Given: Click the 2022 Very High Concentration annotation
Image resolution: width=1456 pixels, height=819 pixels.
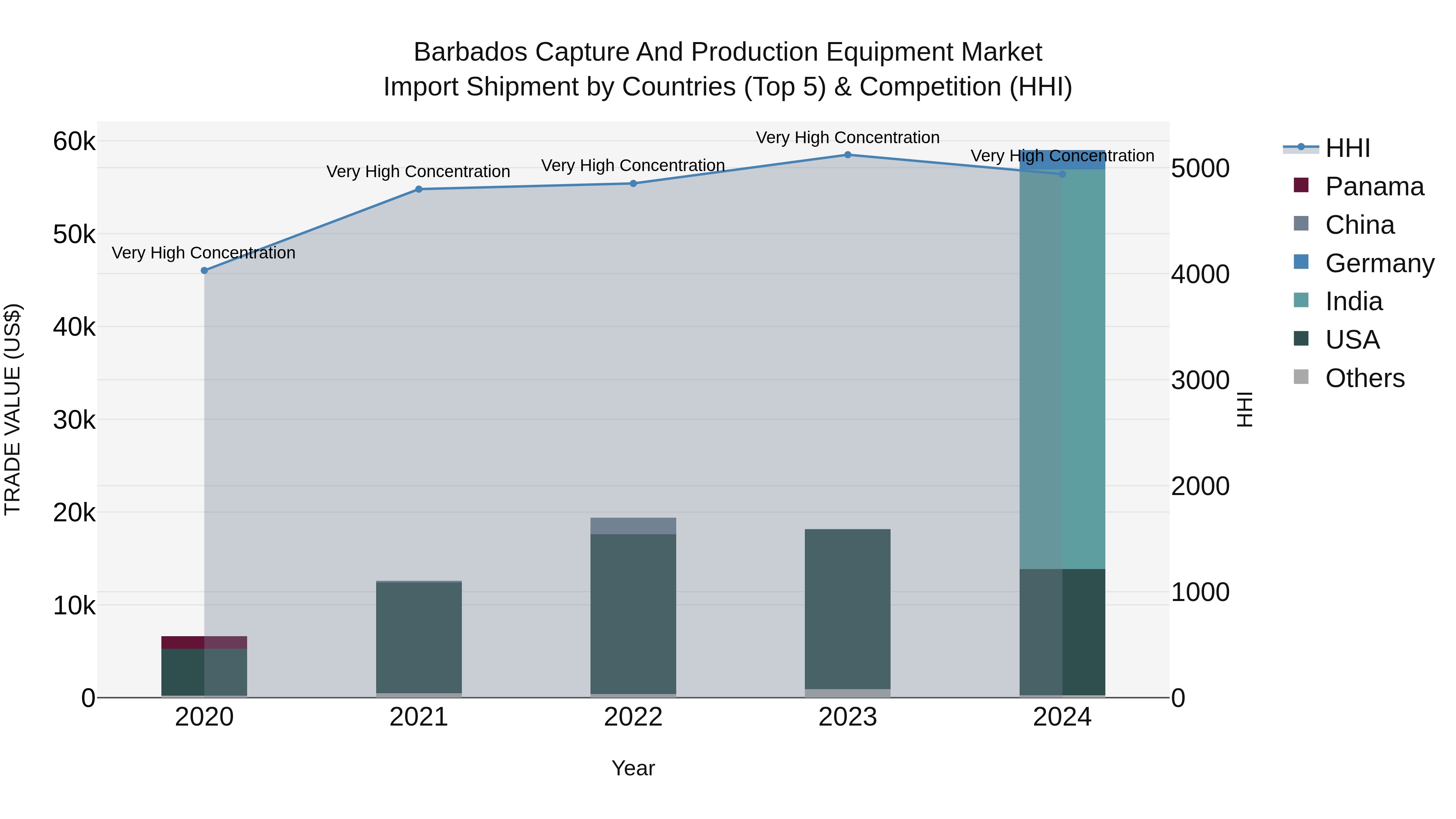Looking at the screenshot, I should [633, 165].
